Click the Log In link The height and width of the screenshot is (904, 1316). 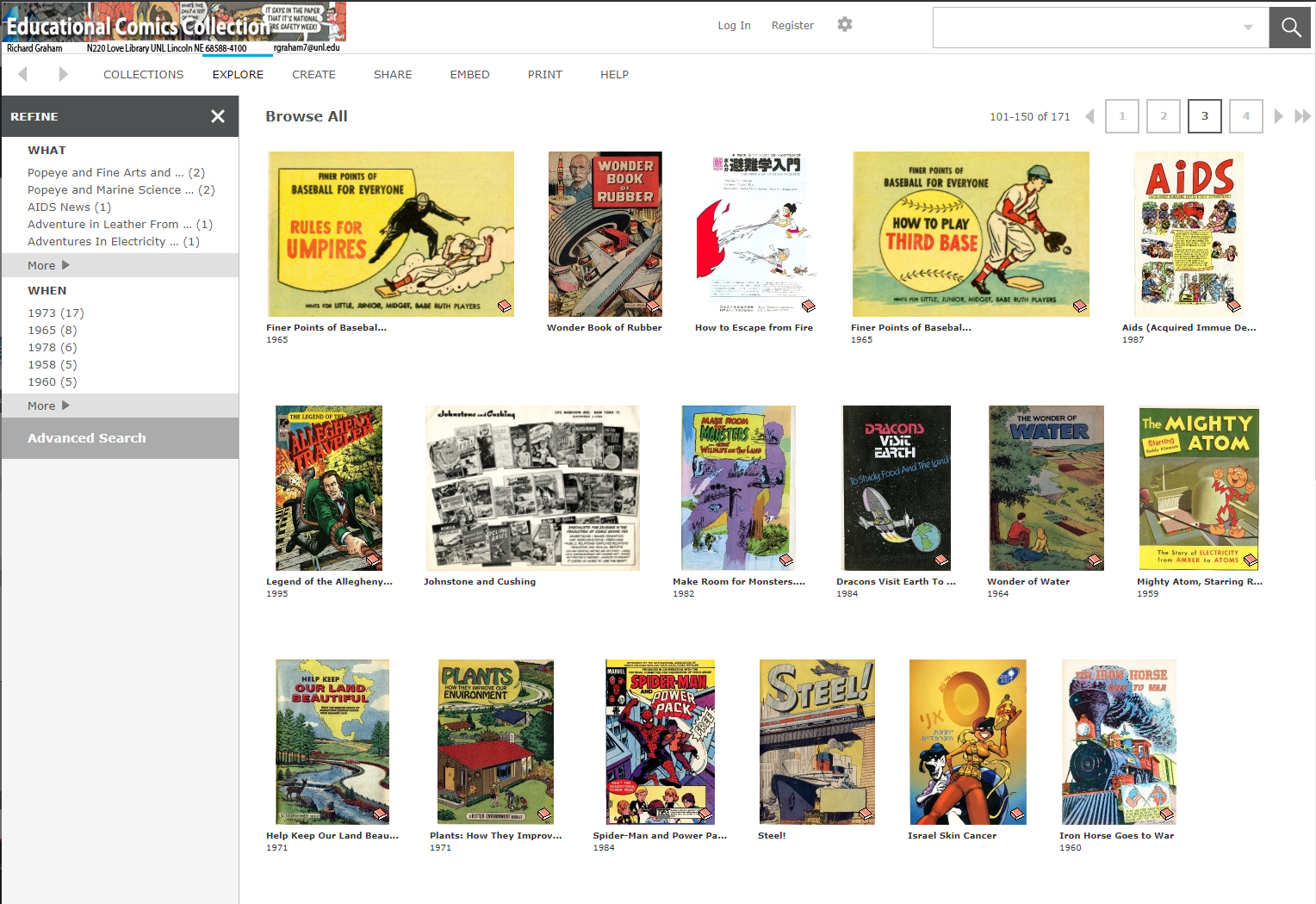[734, 26]
